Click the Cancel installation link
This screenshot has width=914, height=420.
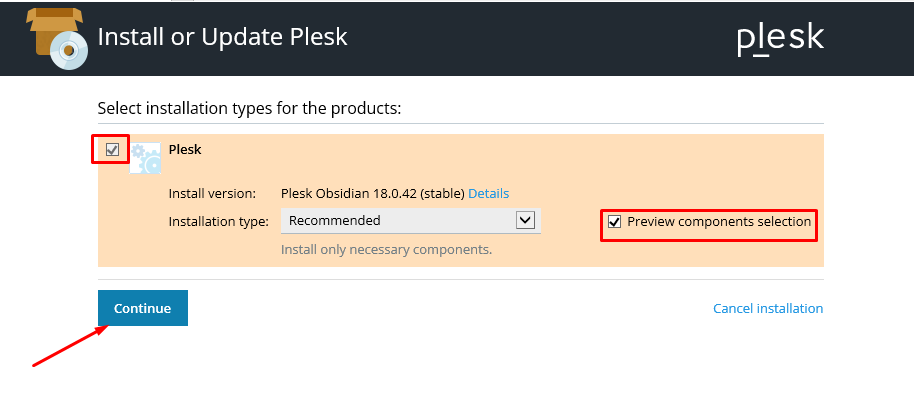point(768,308)
